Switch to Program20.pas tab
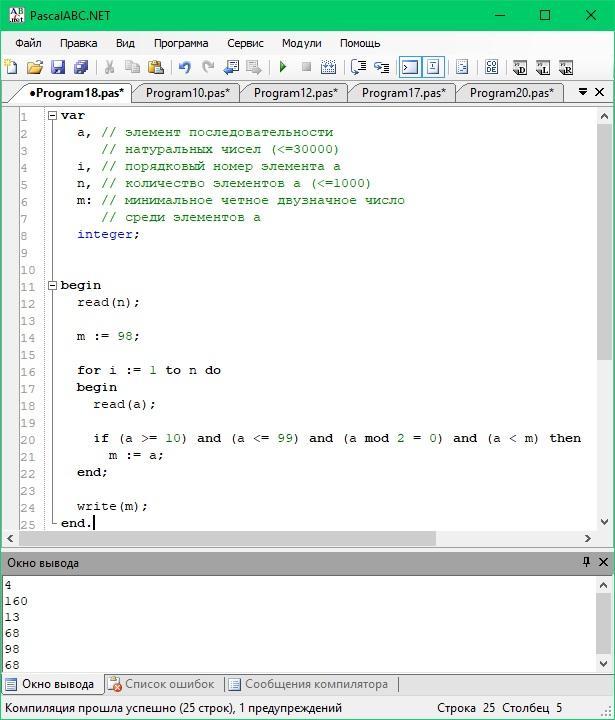 511,93
